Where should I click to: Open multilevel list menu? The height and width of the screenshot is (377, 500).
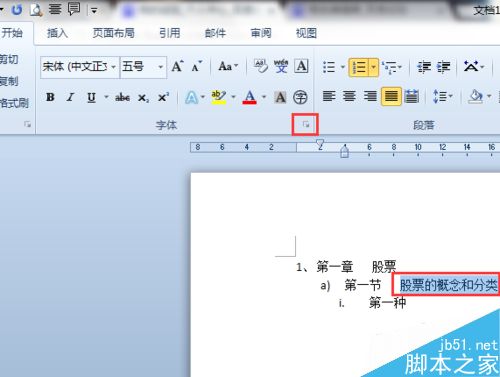pos(392,67)
